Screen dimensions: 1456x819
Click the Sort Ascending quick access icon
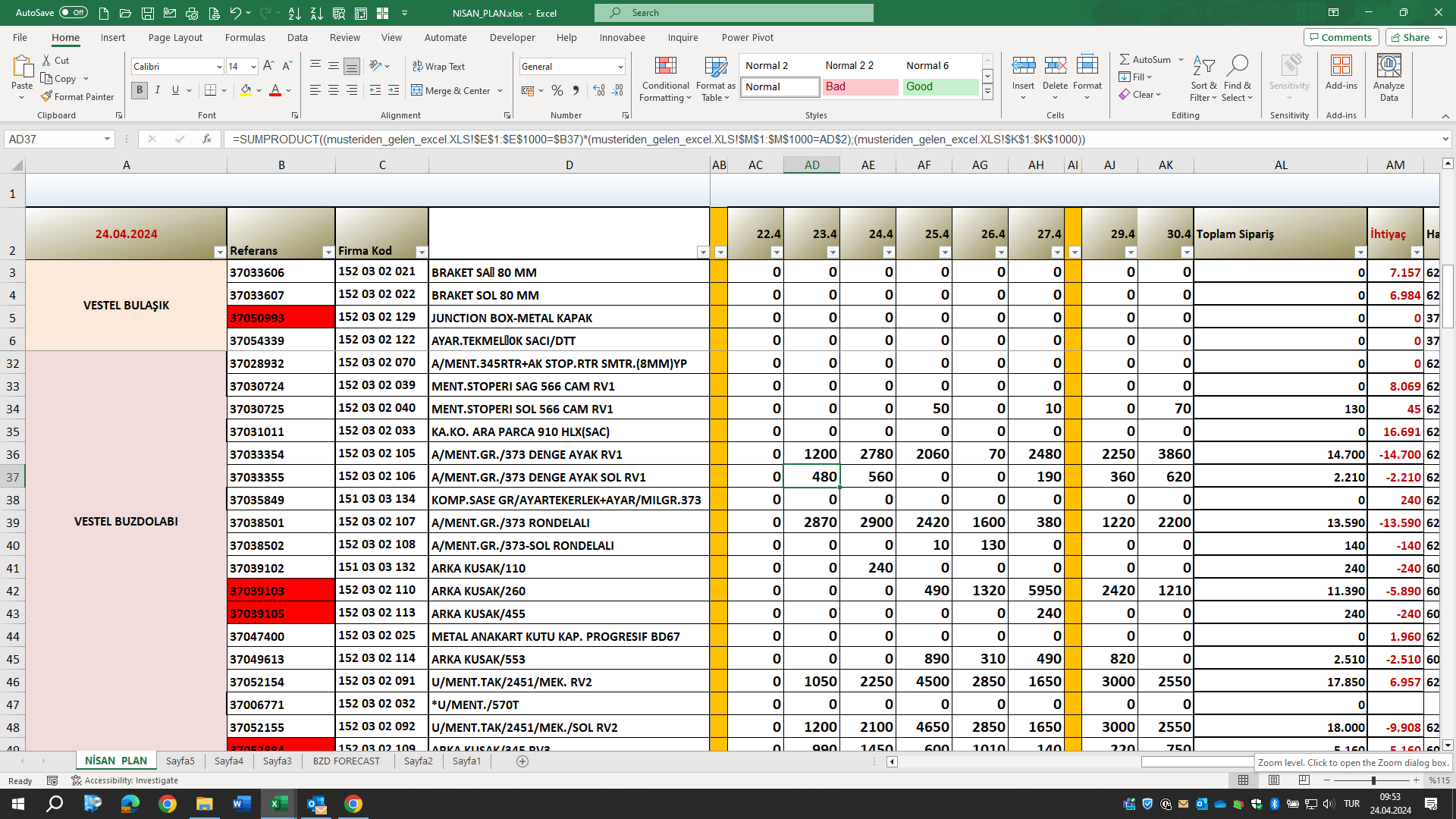pos(295,13)
